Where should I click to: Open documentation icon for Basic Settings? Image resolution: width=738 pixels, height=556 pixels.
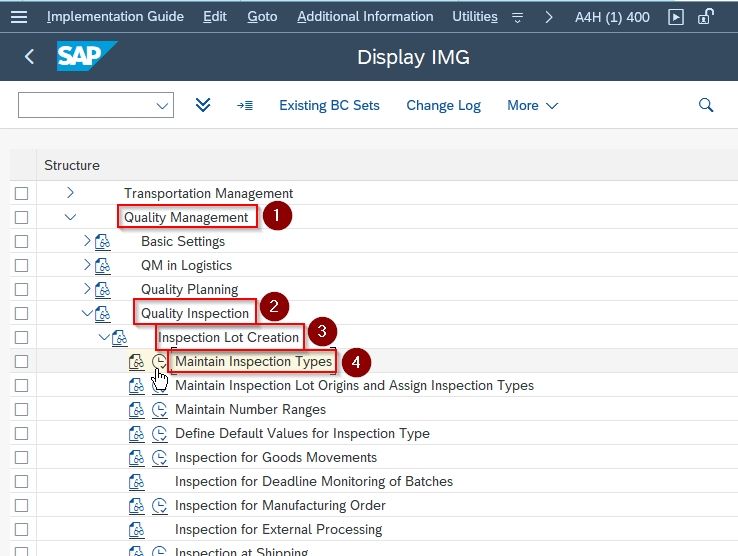[103, 242]
